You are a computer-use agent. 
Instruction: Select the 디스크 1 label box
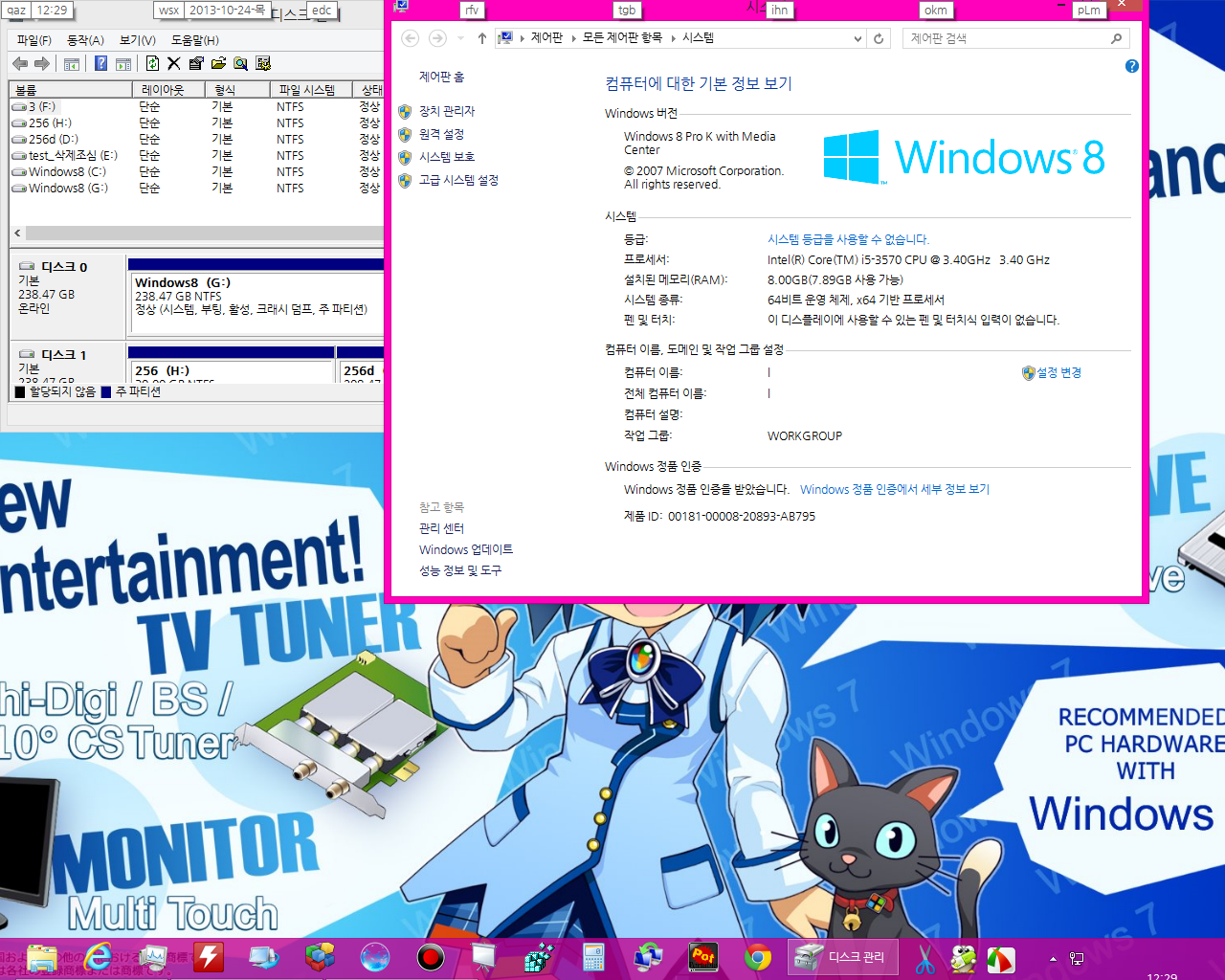[67, 364]
